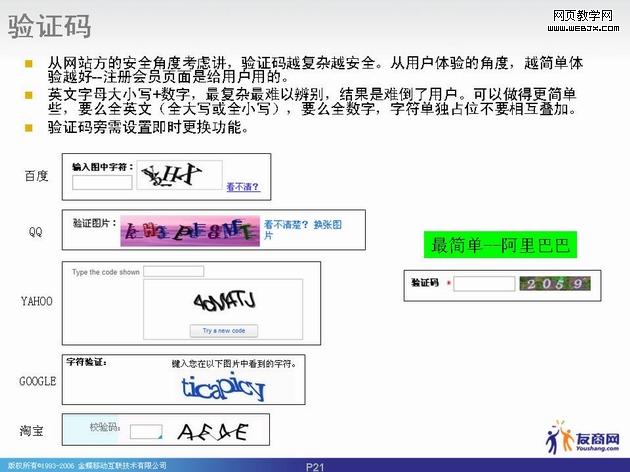
Task: Click the 验证图片 label in QQ box
Action: [94, 223]
